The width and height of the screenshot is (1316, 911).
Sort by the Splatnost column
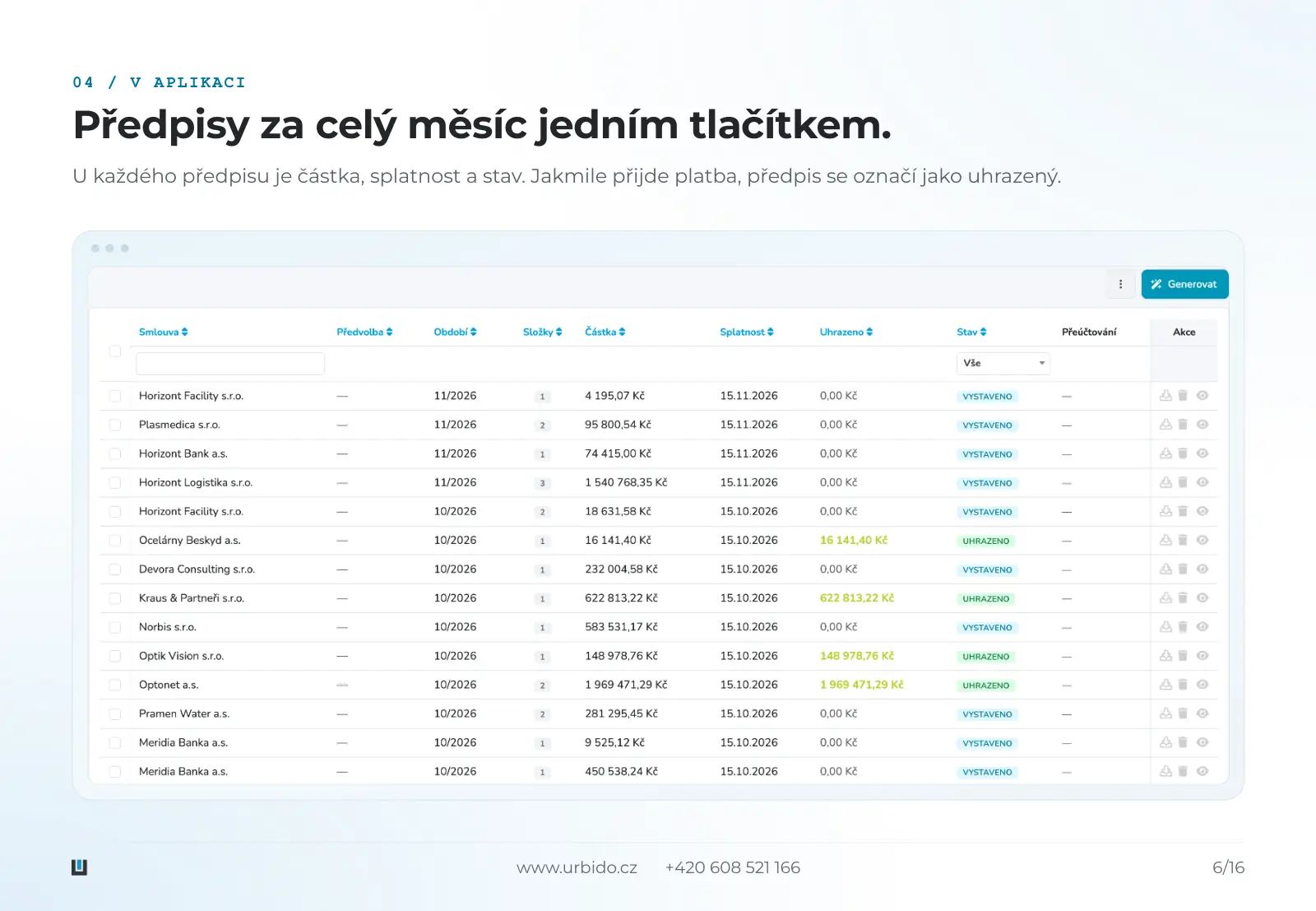[x=746, y=332]
